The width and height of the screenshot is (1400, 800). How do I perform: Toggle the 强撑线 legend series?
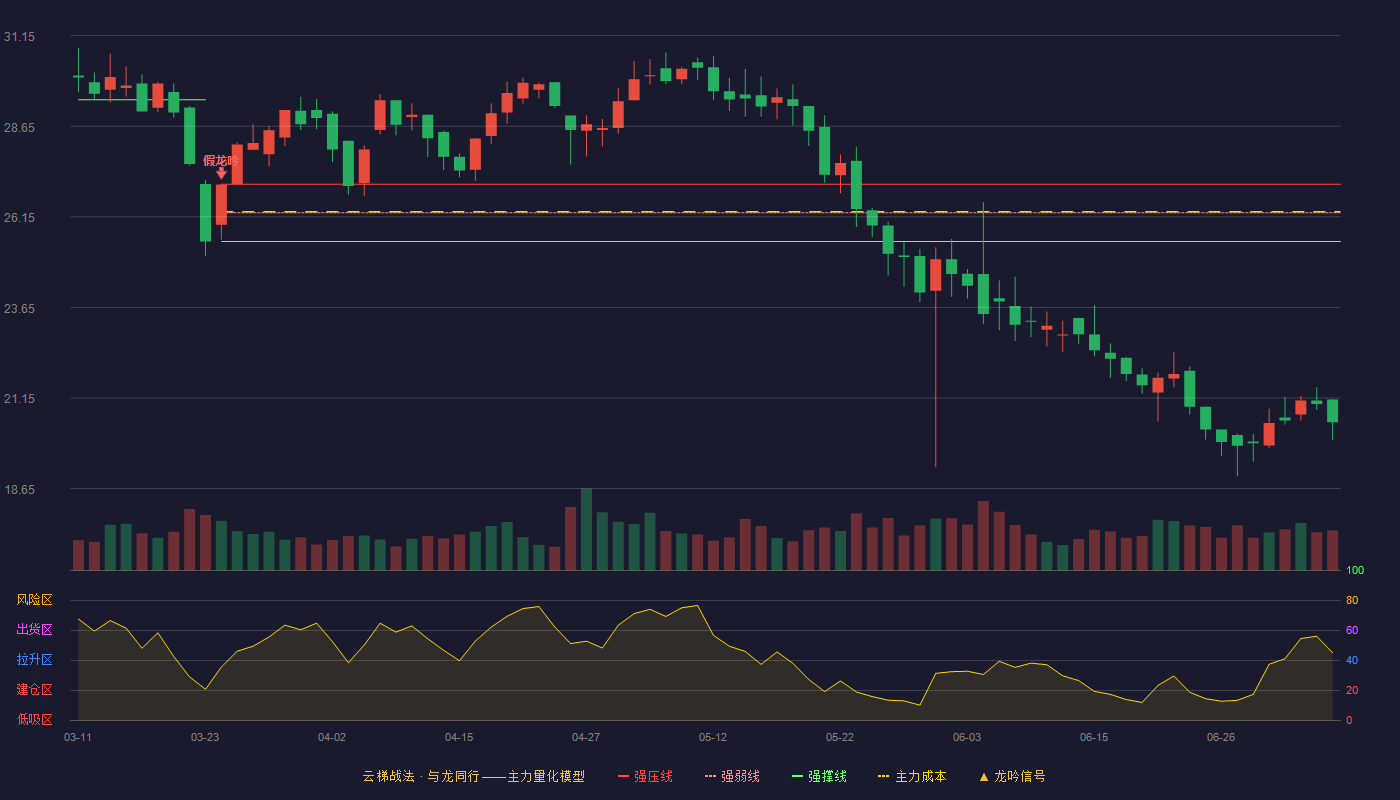(827, 776)
